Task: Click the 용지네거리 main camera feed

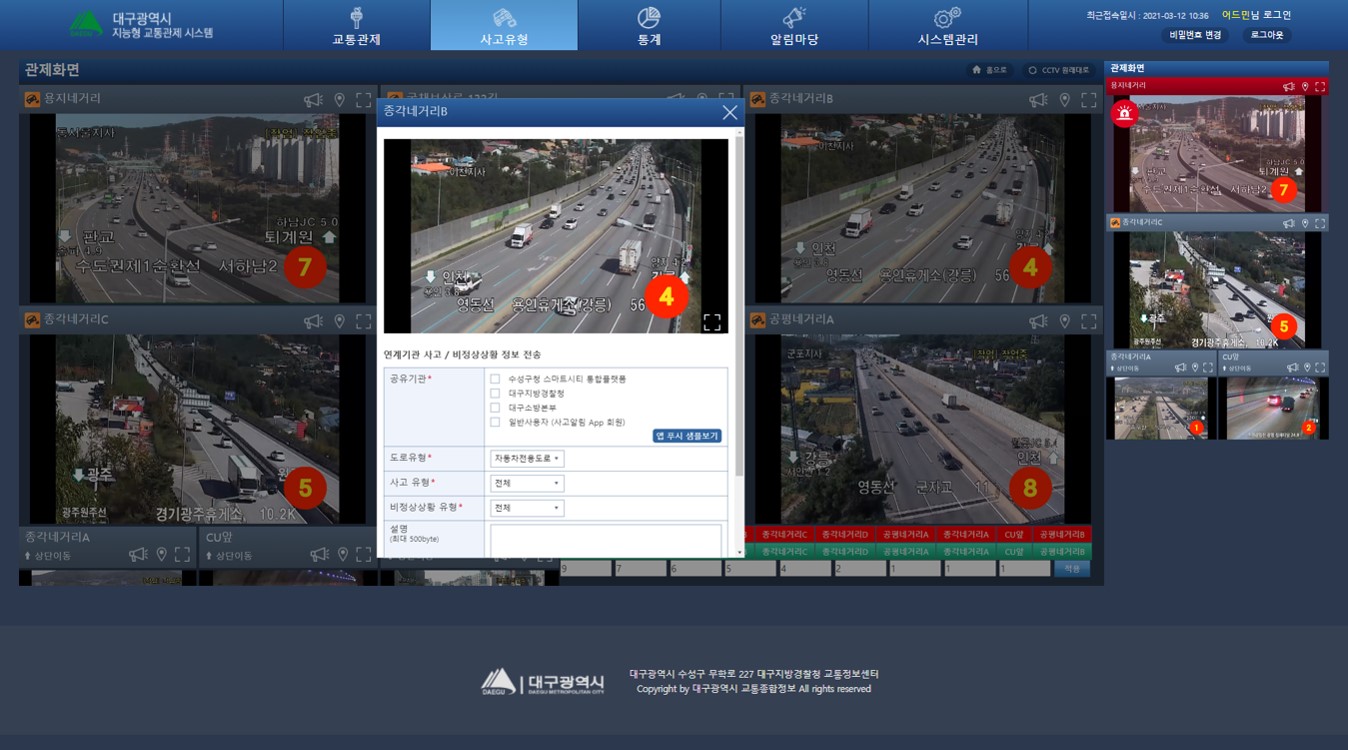Action: coord(197,208)
